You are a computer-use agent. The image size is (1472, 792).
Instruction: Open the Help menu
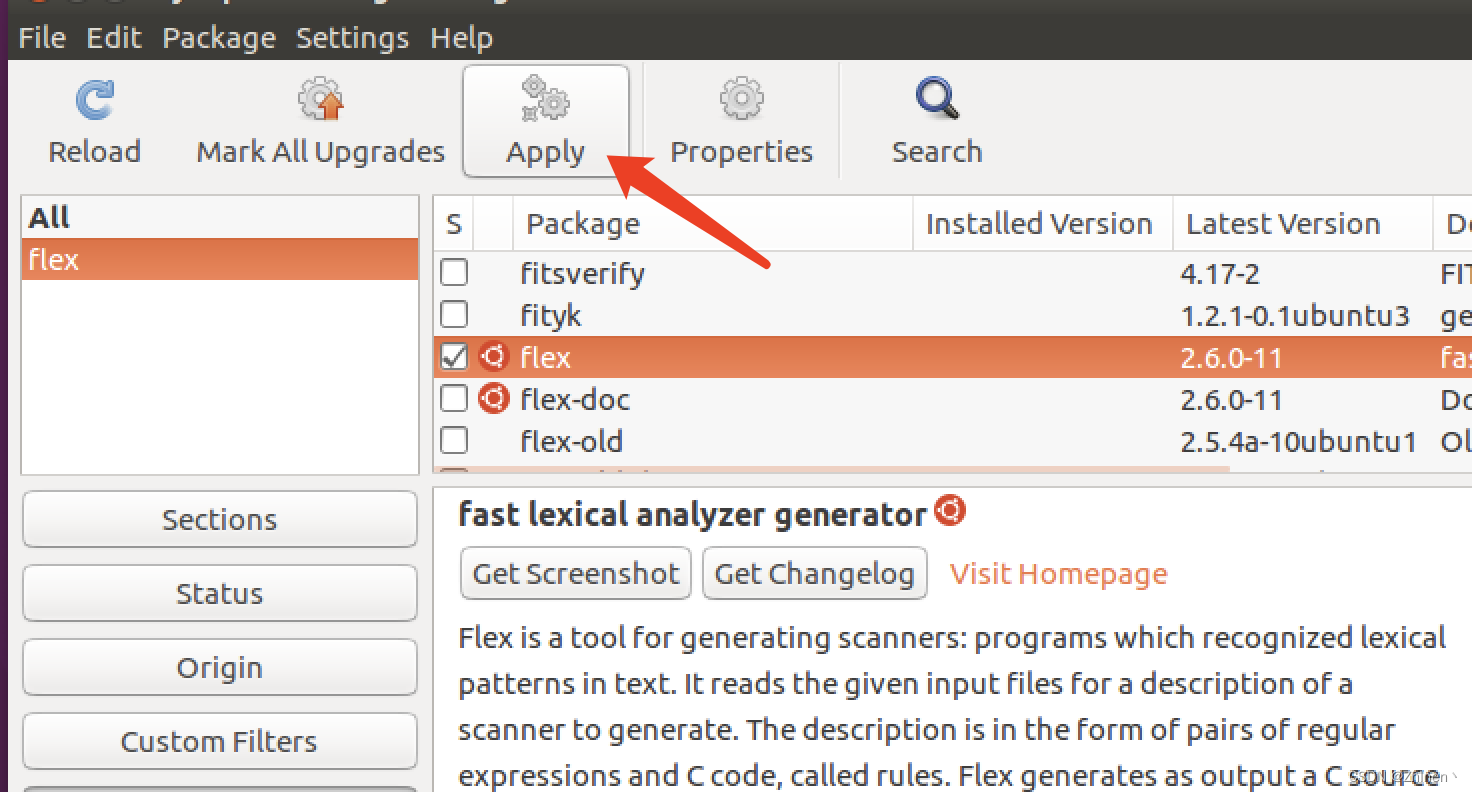click(x=461, y=38)
